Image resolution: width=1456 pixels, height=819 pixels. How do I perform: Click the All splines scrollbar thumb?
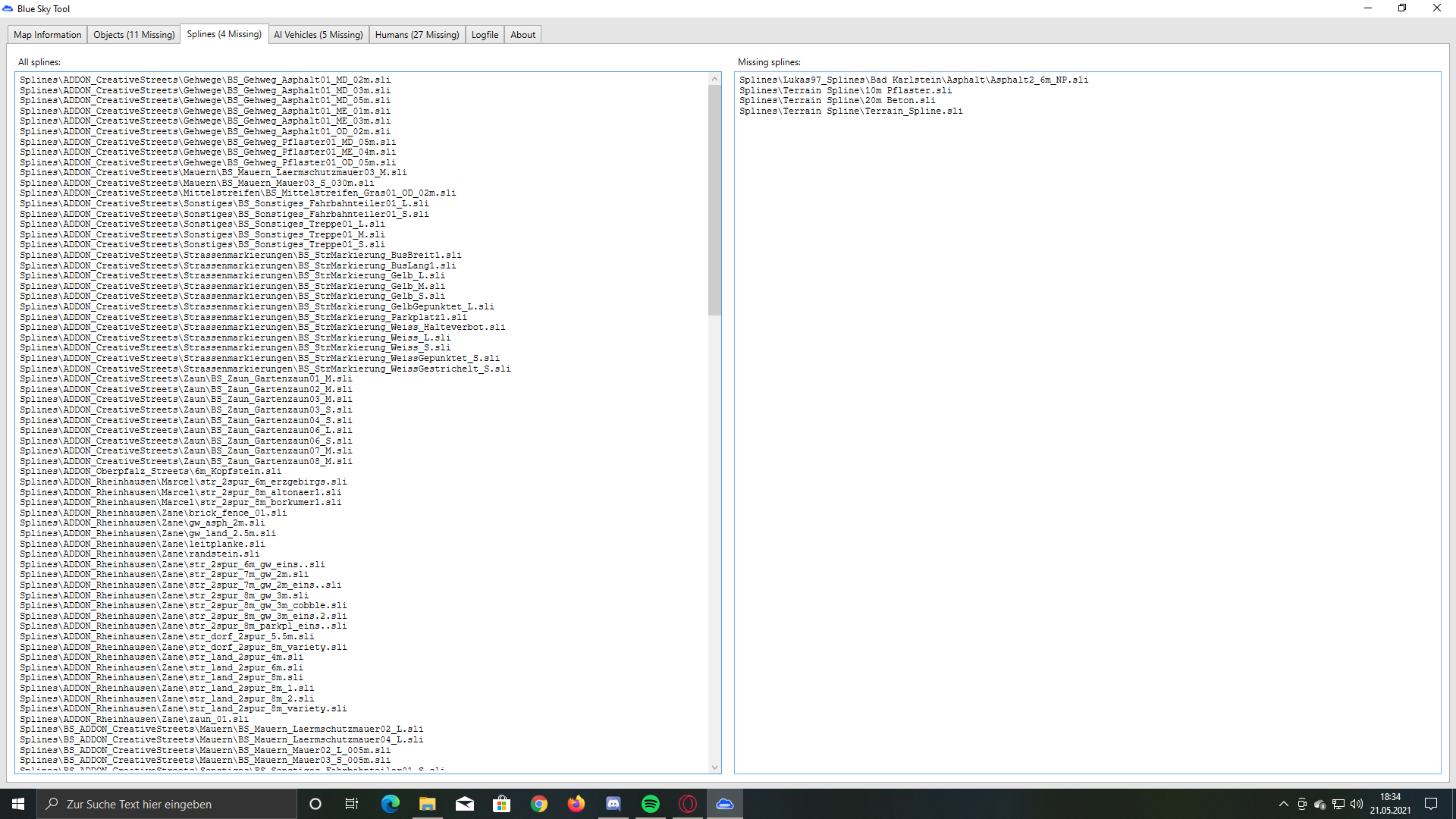tap(714, 199)
